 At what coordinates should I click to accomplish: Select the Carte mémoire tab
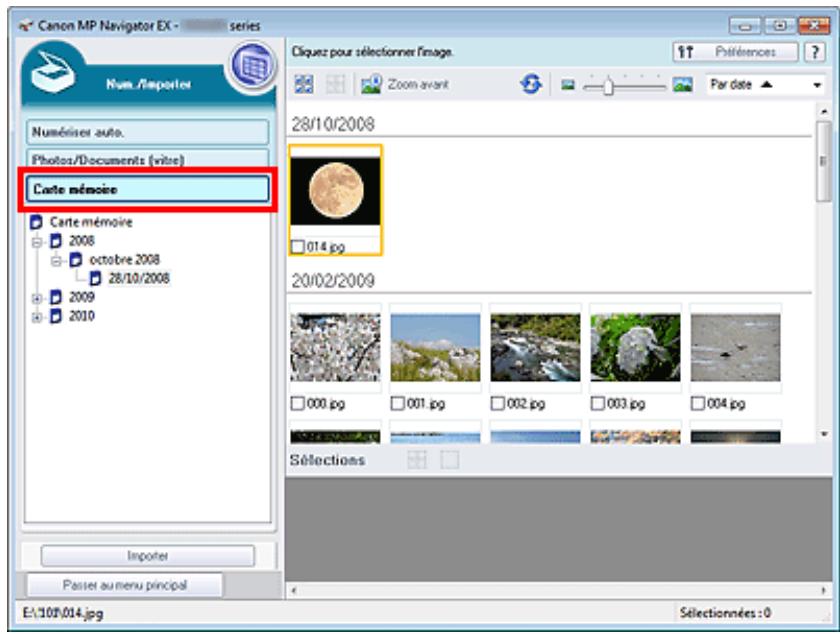(x=147, y=189)
